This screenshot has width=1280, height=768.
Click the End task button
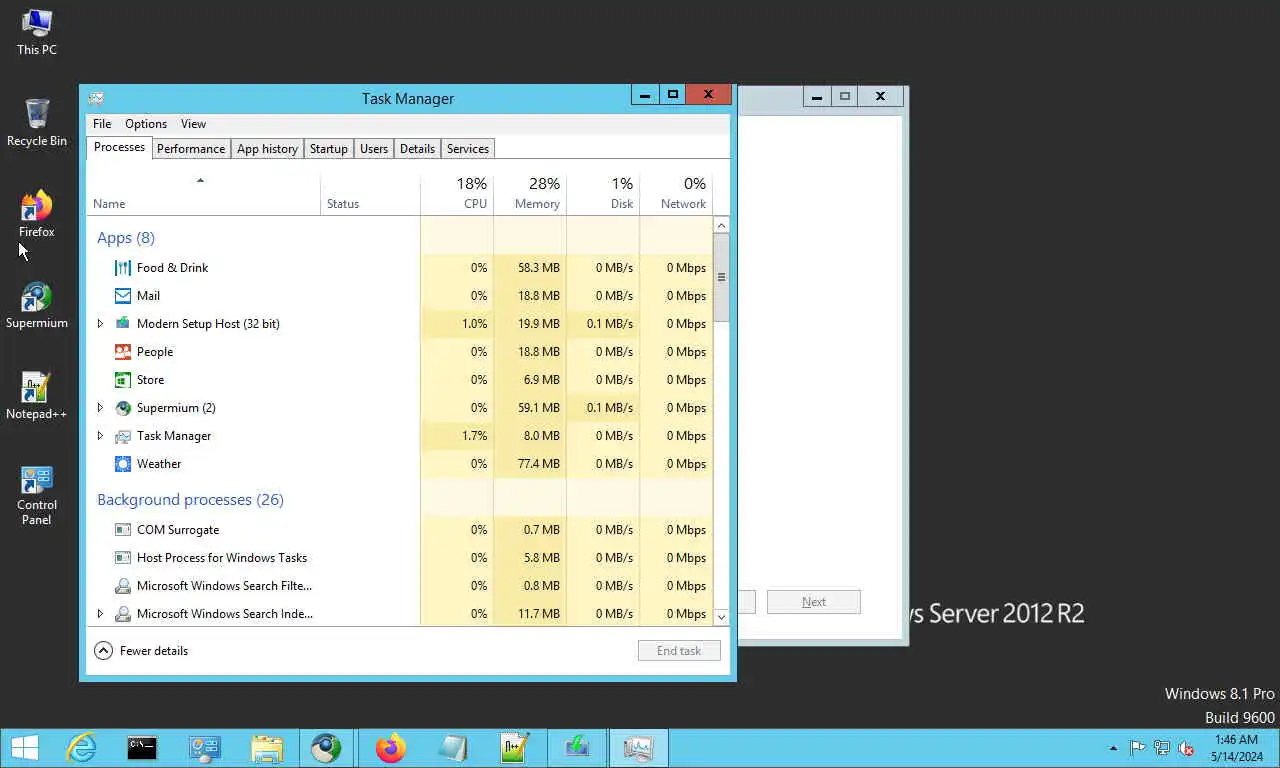click(679, 651)
